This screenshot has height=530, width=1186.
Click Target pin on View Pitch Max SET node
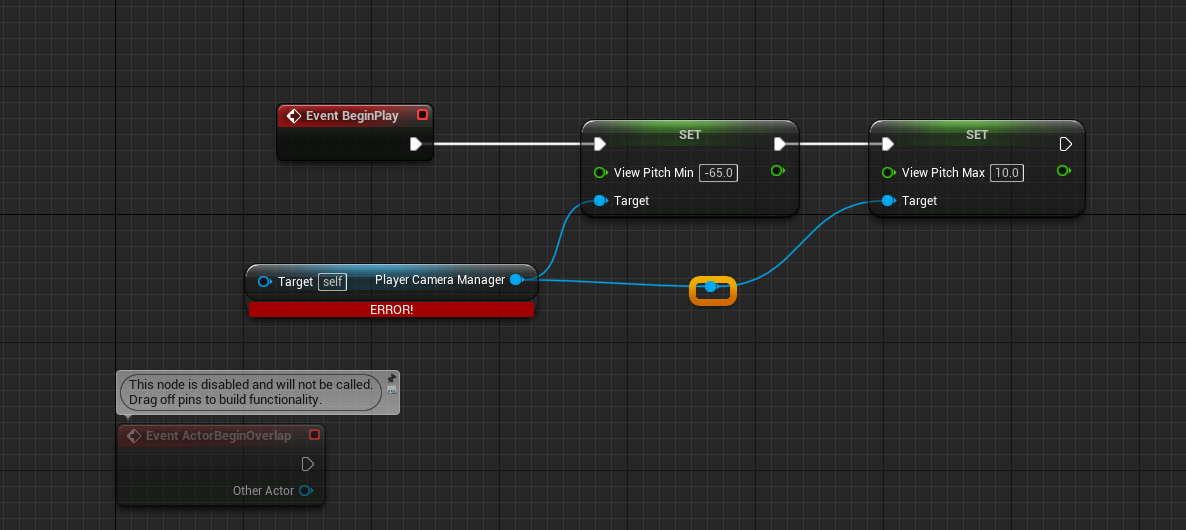(x=890, y=200)
